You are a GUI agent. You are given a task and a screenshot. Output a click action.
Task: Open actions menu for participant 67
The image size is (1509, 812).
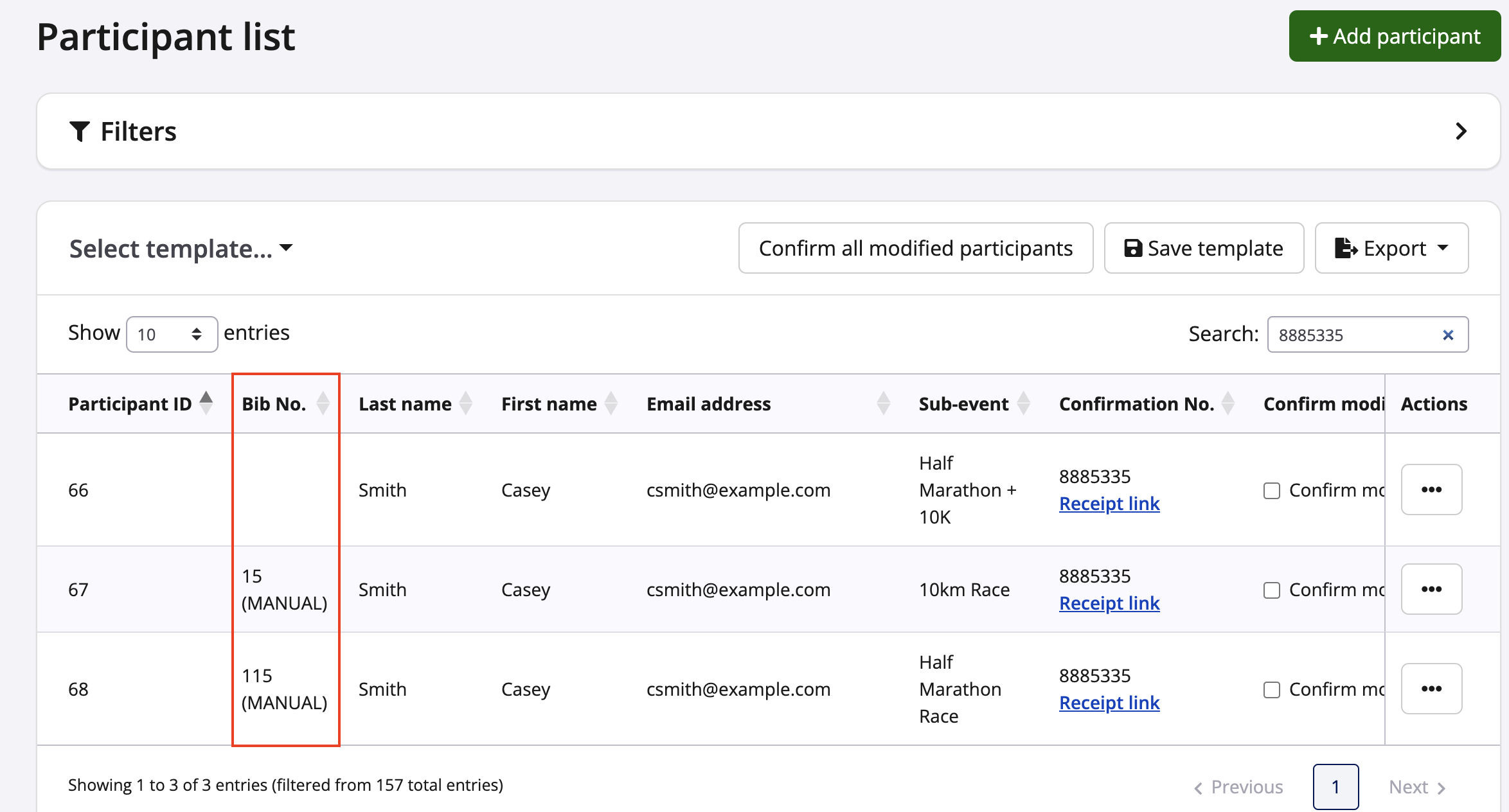1431,589
